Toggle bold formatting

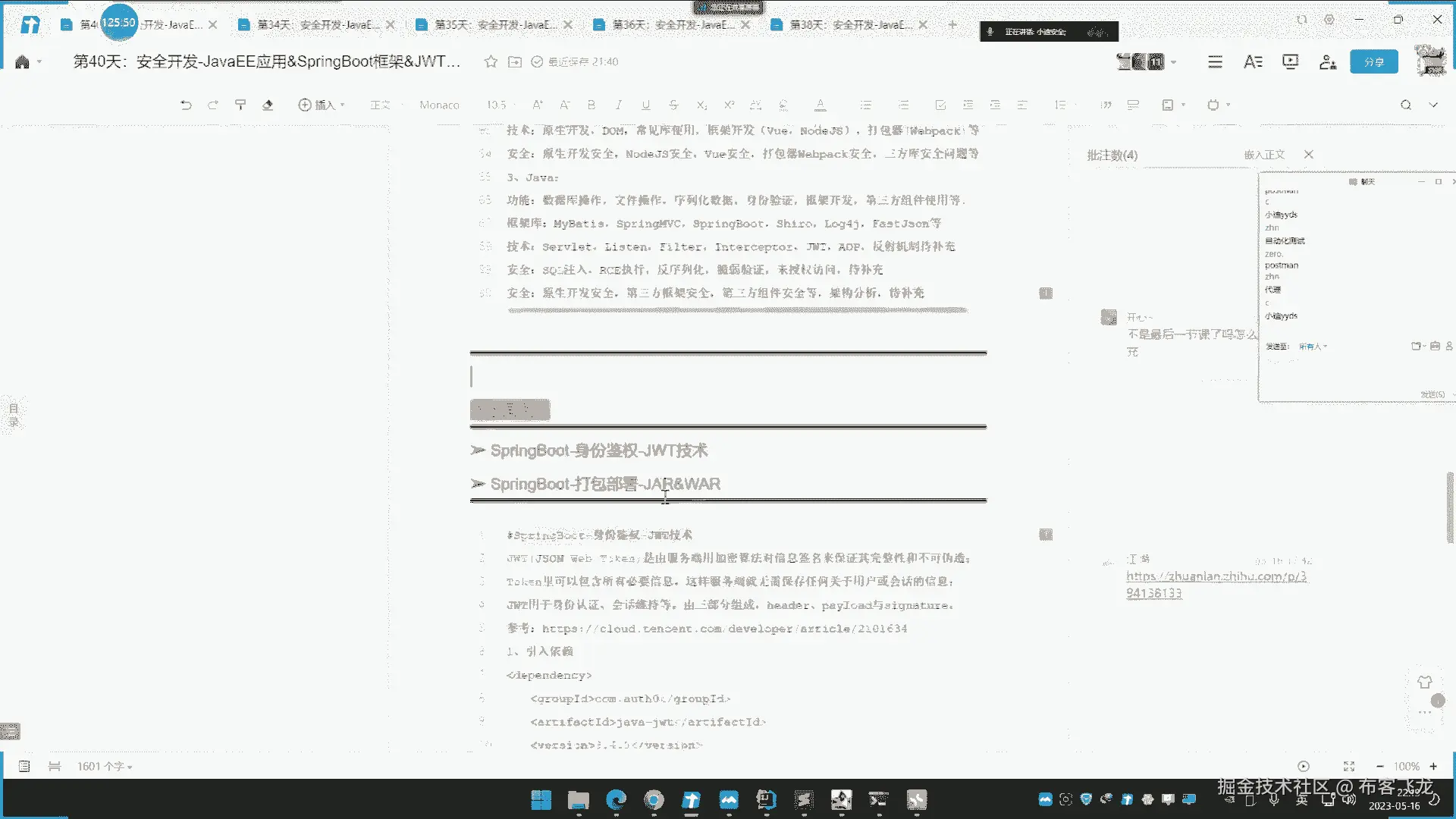point(591,105)
